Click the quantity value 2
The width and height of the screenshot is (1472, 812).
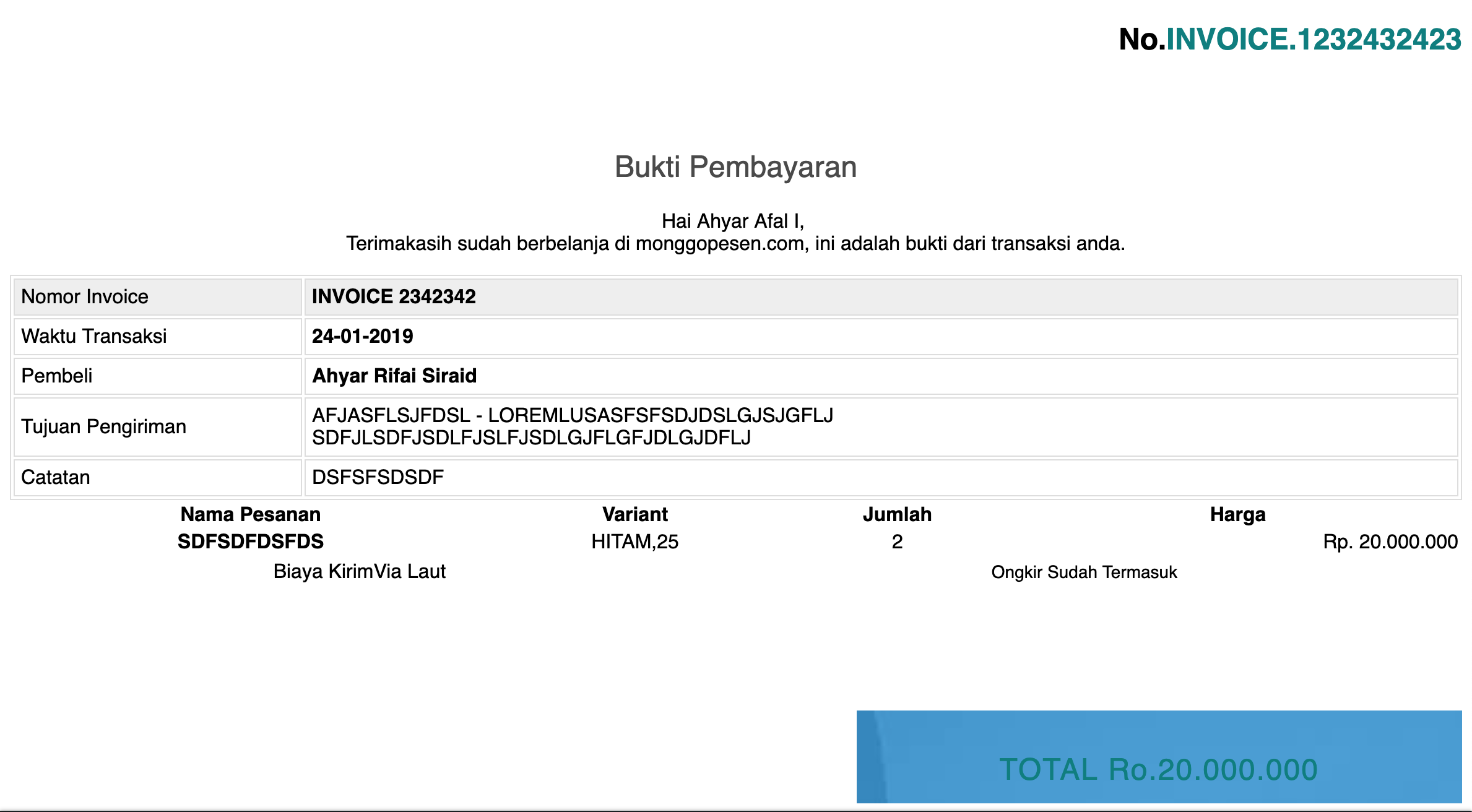pos(897,542)
